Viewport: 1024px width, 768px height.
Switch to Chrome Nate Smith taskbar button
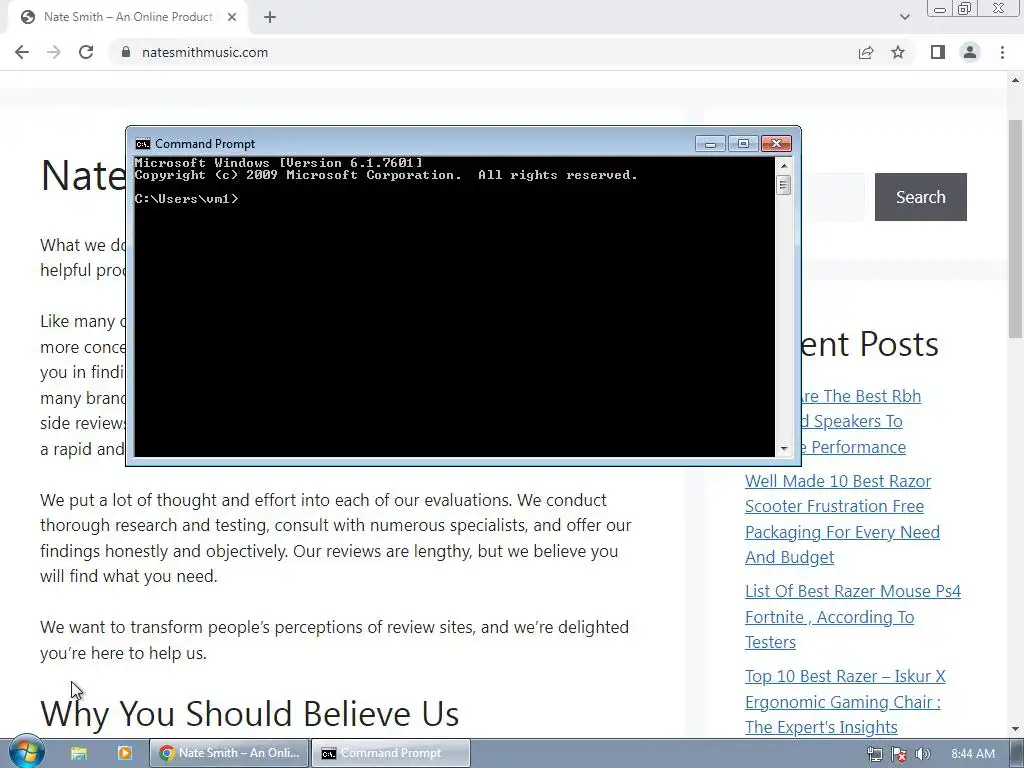coord(229,753)
